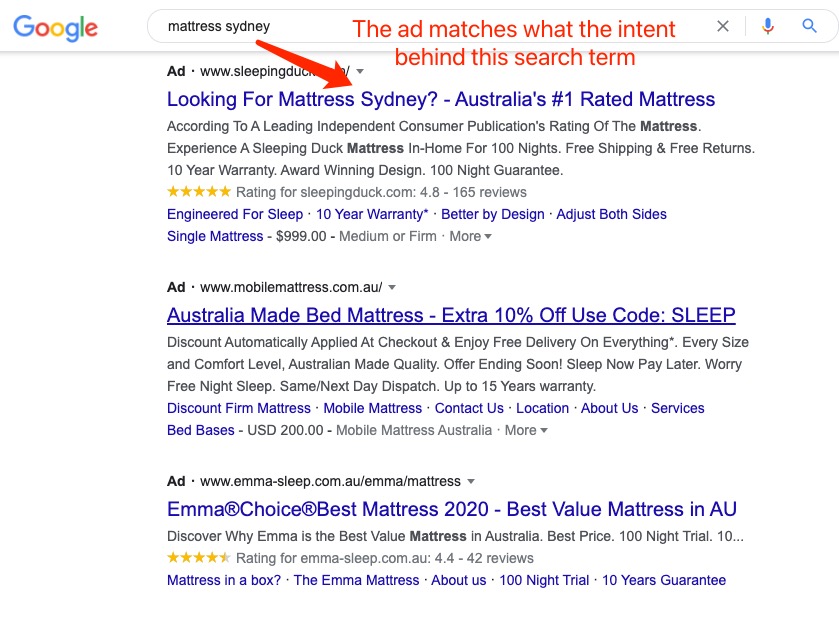Click the blue magnifier search icon
The width and height of the screenshot is (839, 629).
809,26
